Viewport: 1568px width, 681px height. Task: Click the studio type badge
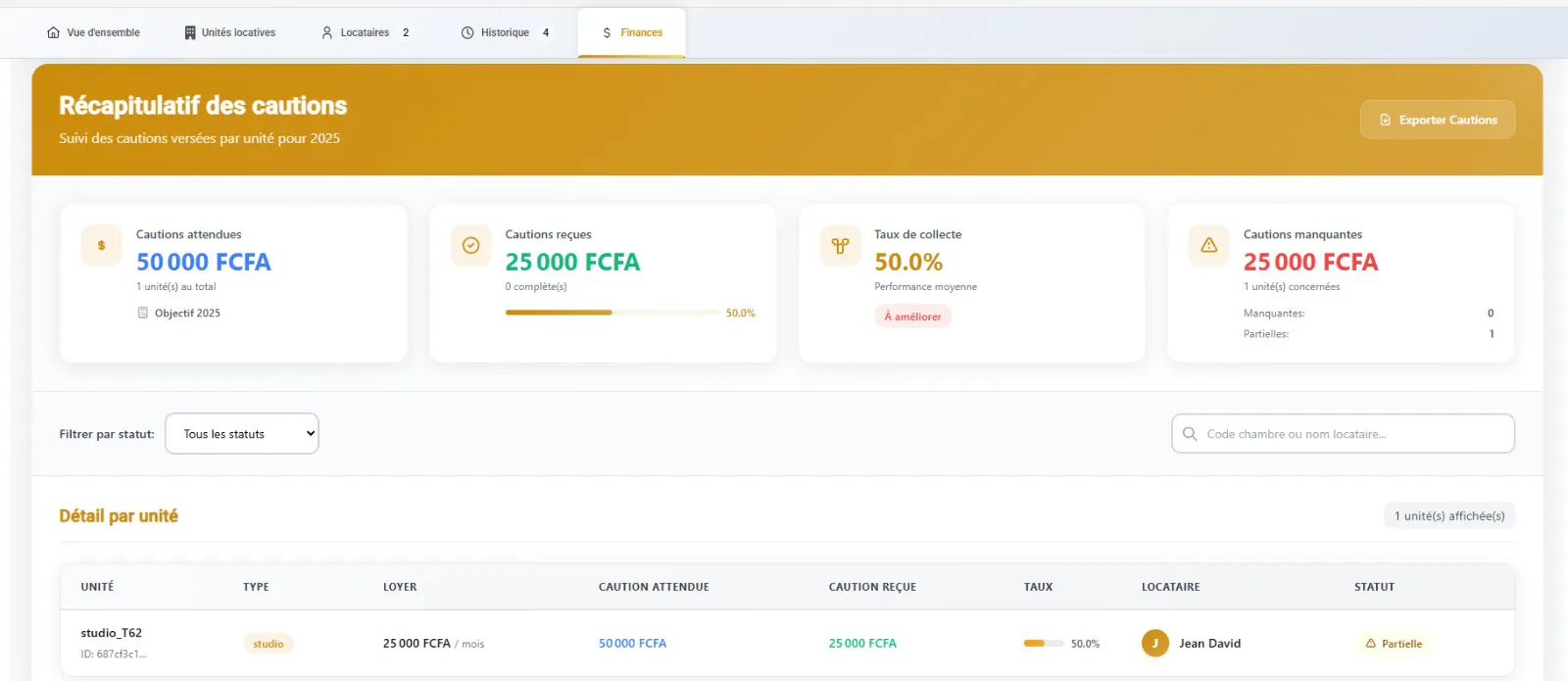click(269, 644)
